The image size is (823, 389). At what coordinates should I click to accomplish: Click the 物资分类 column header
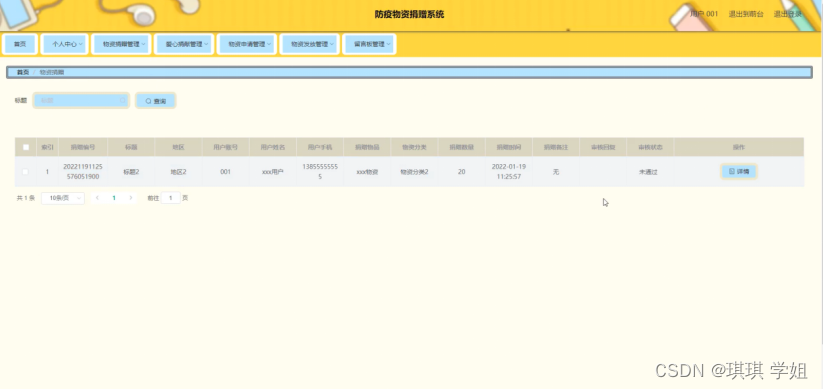tap(415, 148)
